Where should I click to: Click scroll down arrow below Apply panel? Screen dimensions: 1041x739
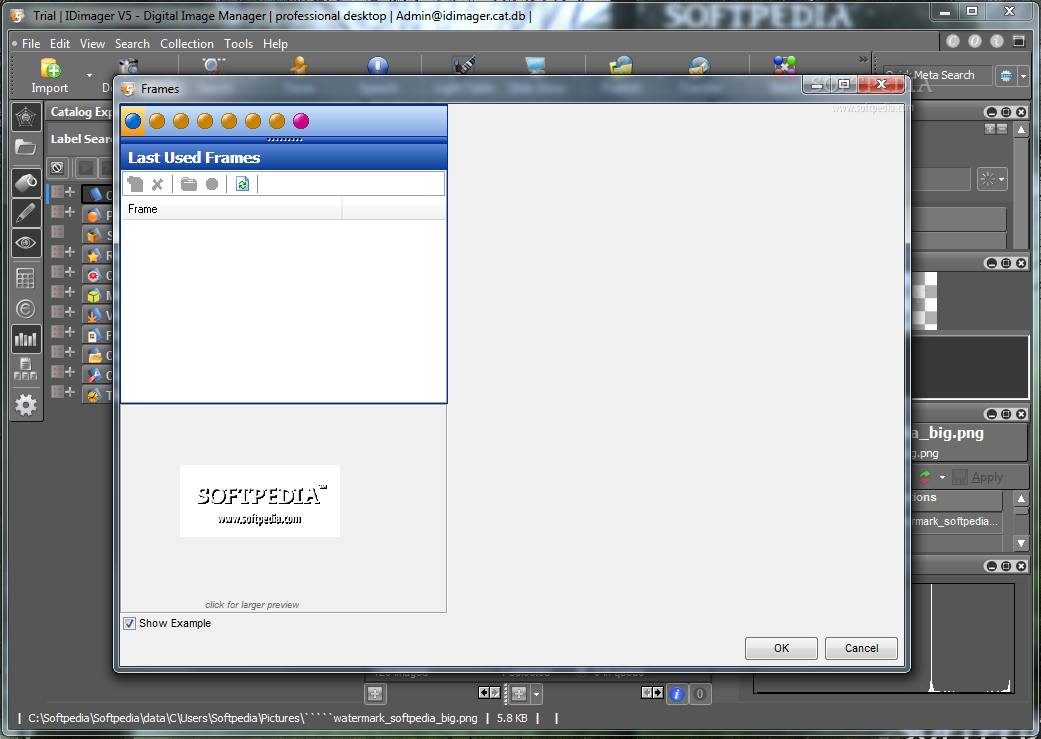pyautogui.click(x=1022, y=543)
